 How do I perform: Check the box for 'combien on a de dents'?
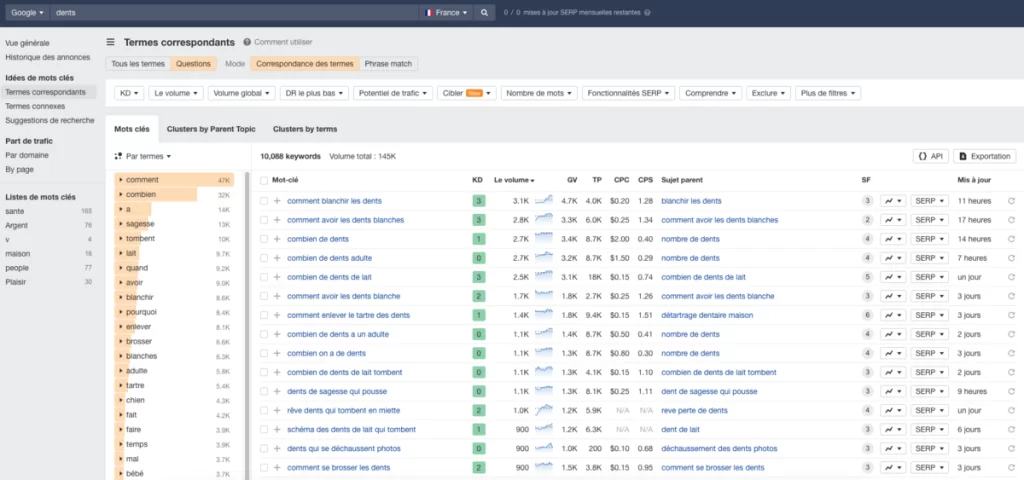[264, 353]
